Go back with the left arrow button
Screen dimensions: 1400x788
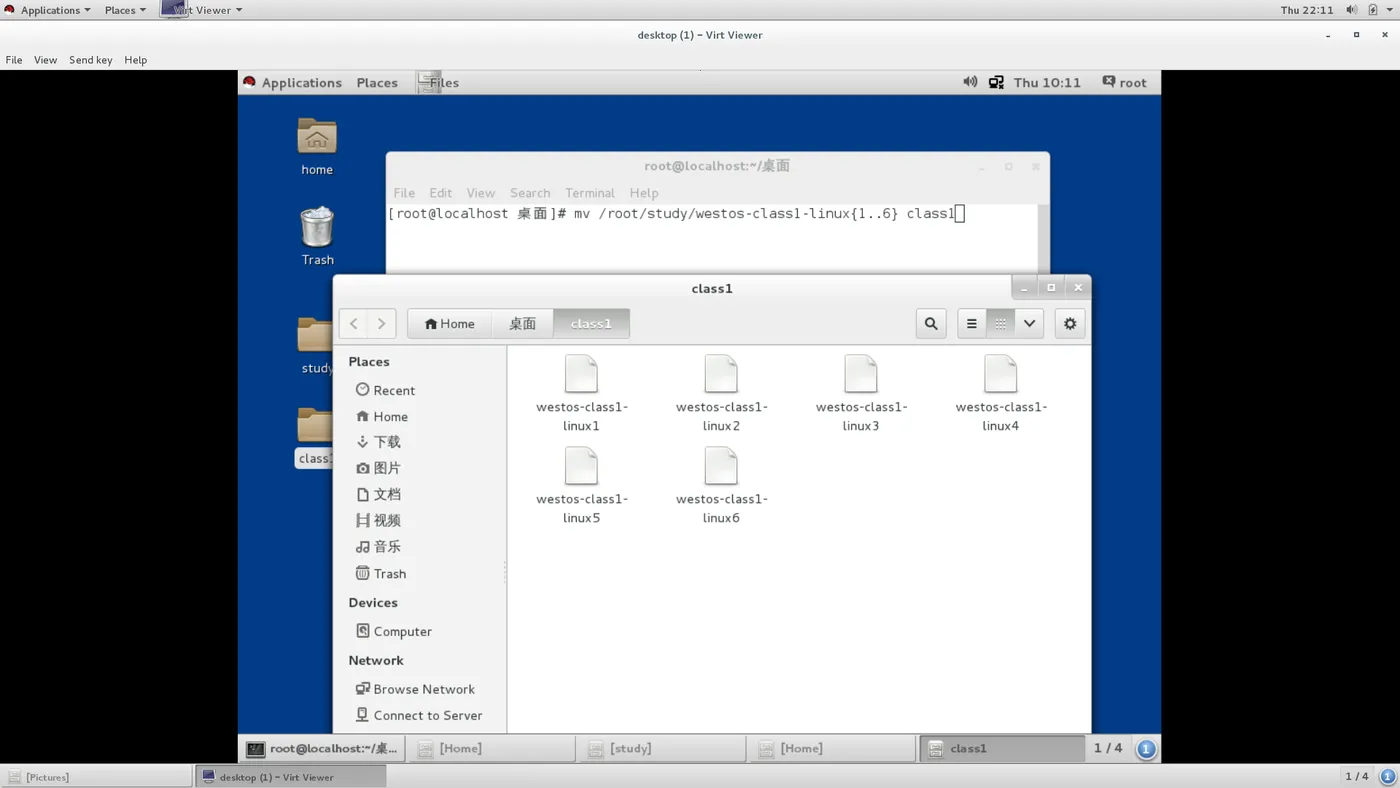(x=353, y=323)
